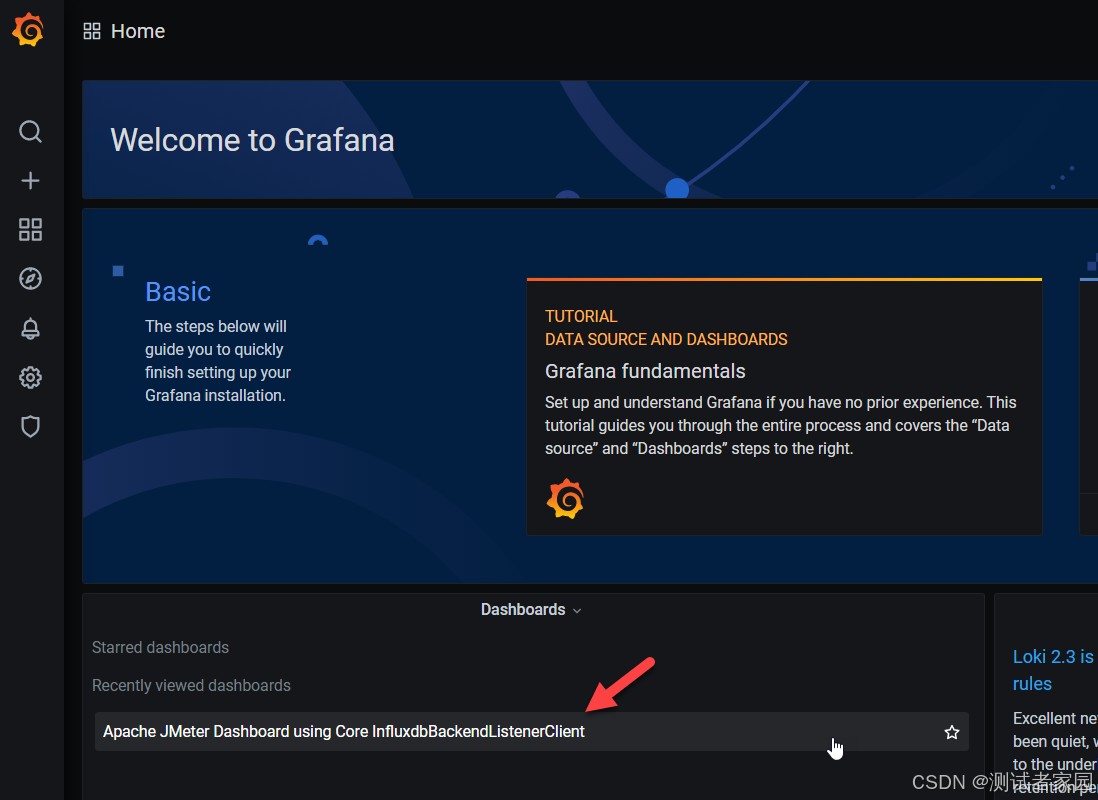
Task: Click the DATA SOURCE AND DASHBOARDS label
Action: [666, 339]
